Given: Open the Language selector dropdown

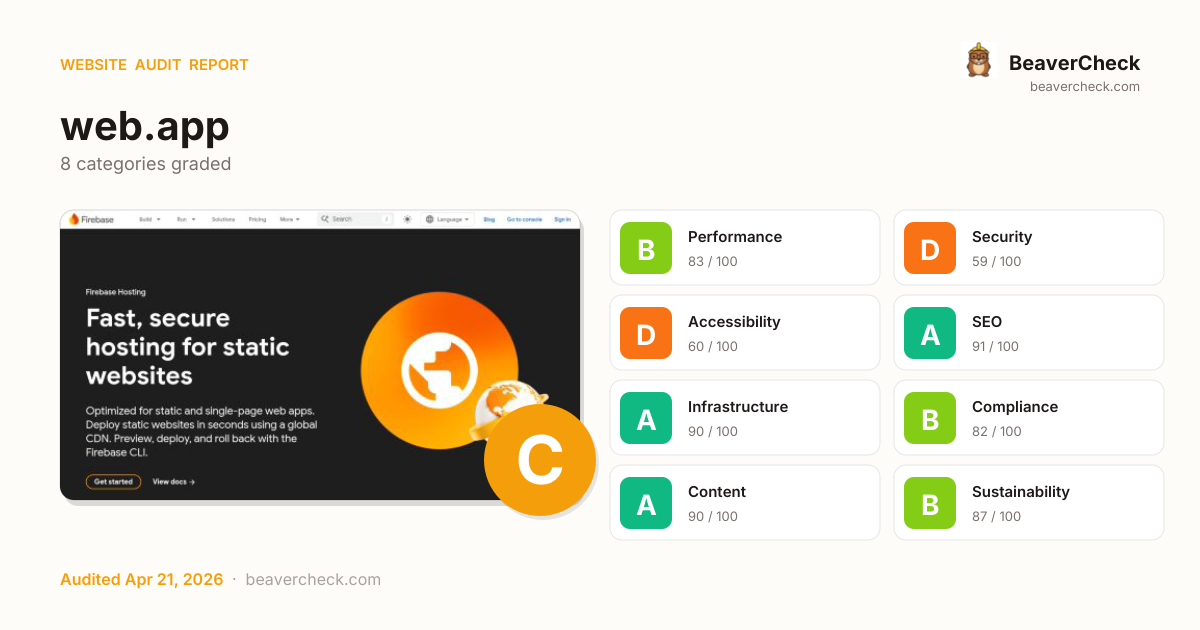Looking at the screenshot, I should click(447, 219).
